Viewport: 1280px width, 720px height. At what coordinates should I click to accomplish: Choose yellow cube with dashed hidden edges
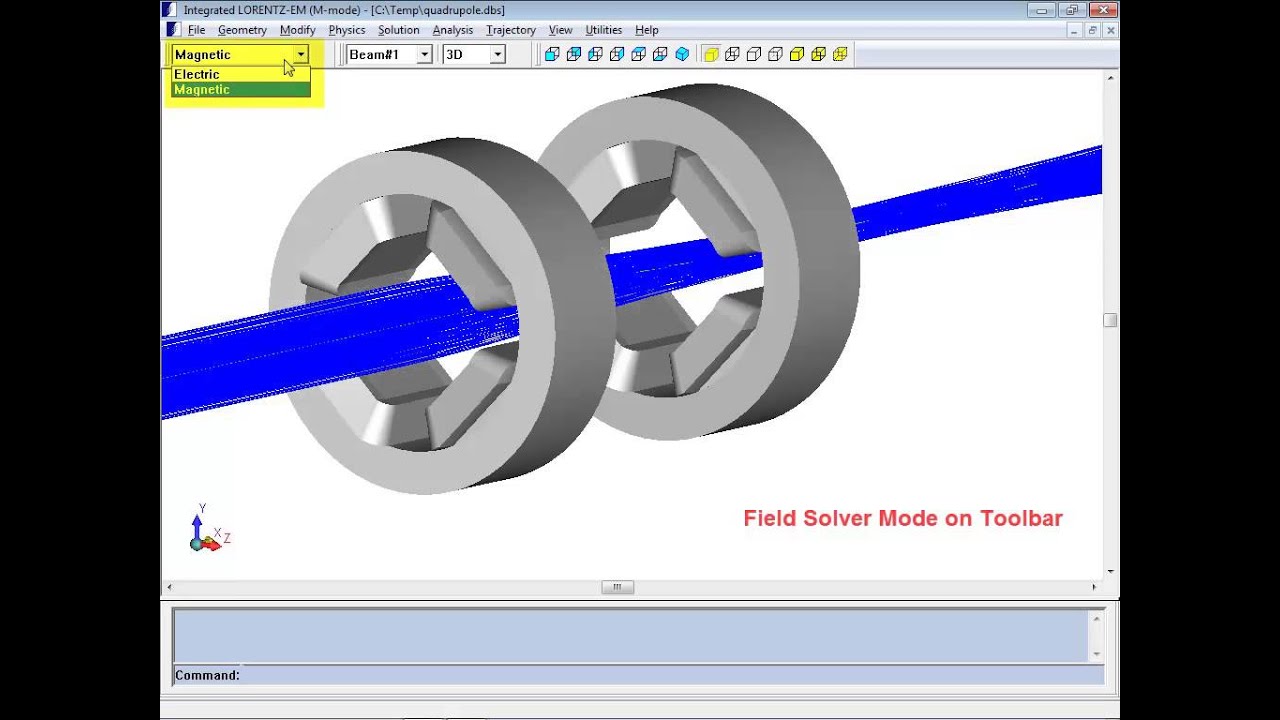840,54
